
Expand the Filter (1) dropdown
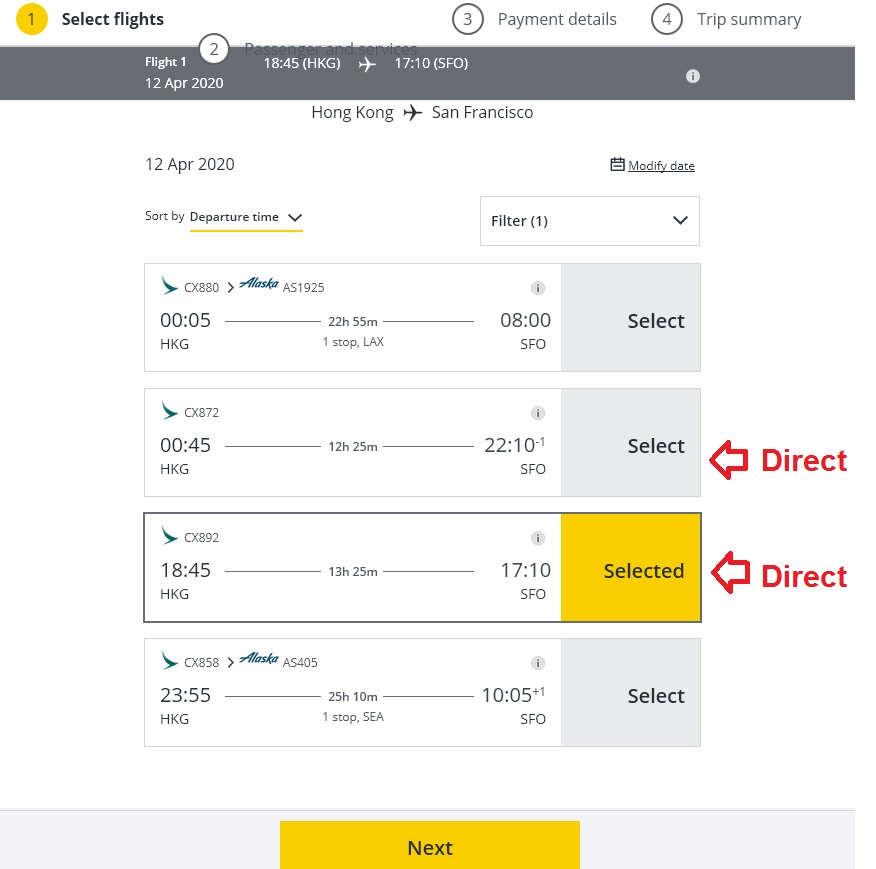click(x=589, y=221)
